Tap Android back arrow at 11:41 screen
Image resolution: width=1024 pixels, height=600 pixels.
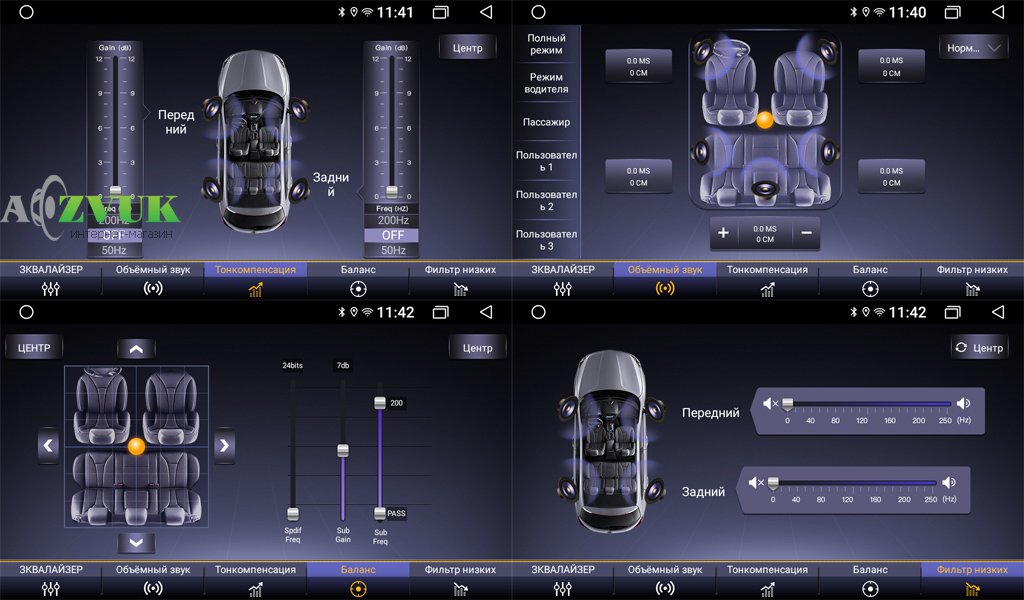[x=486, y=12]
